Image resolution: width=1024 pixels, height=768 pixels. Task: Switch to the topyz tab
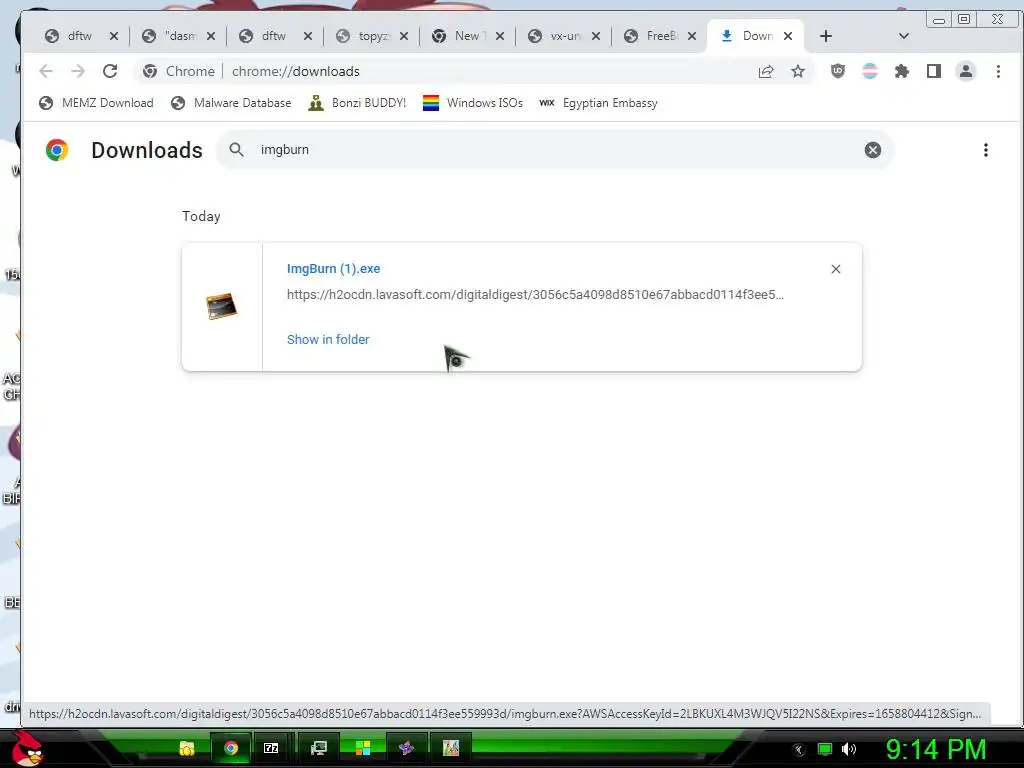pos(362,37)
